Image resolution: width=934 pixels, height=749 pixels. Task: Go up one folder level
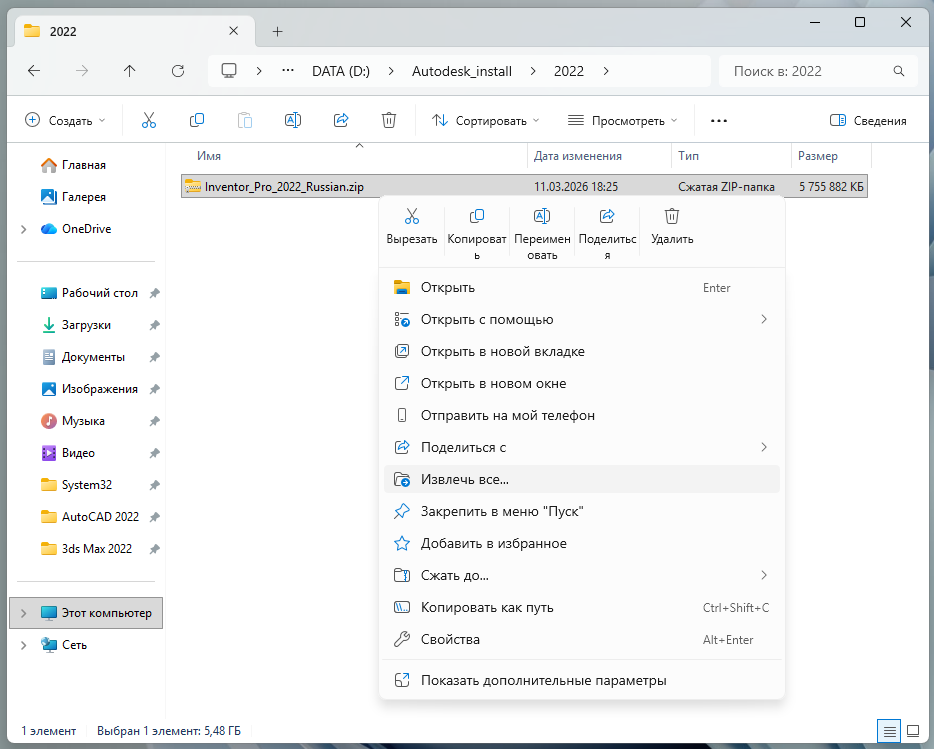point(129,71)
